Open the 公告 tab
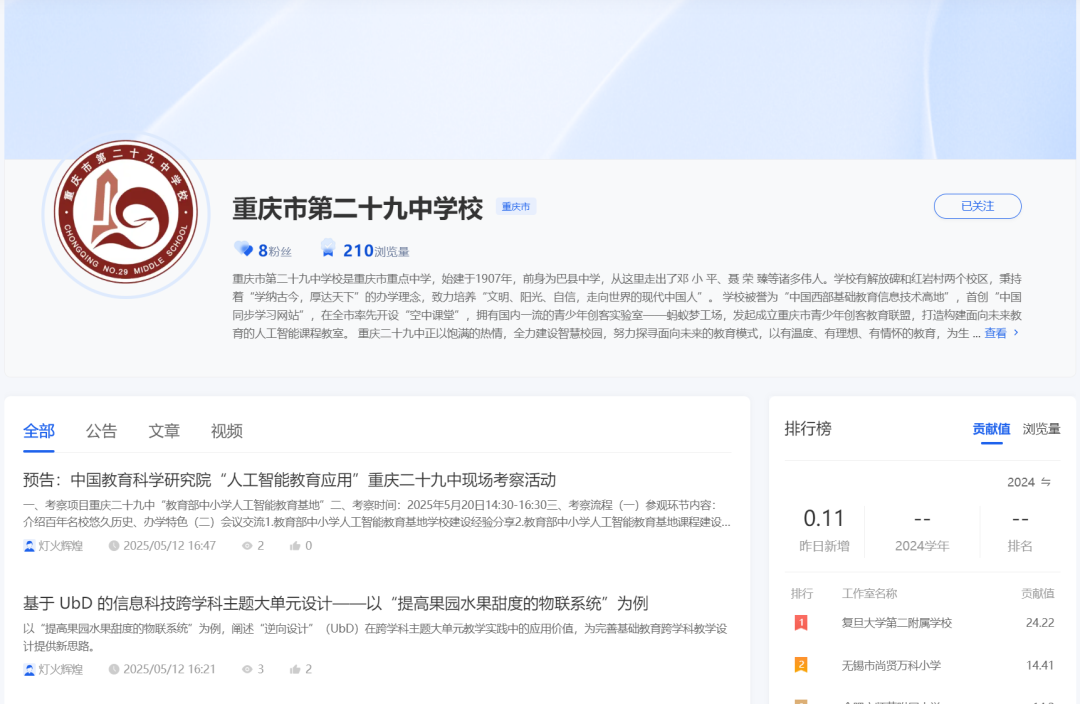The width and height of the screenshot is (1080, 704). tap(103, 430)
